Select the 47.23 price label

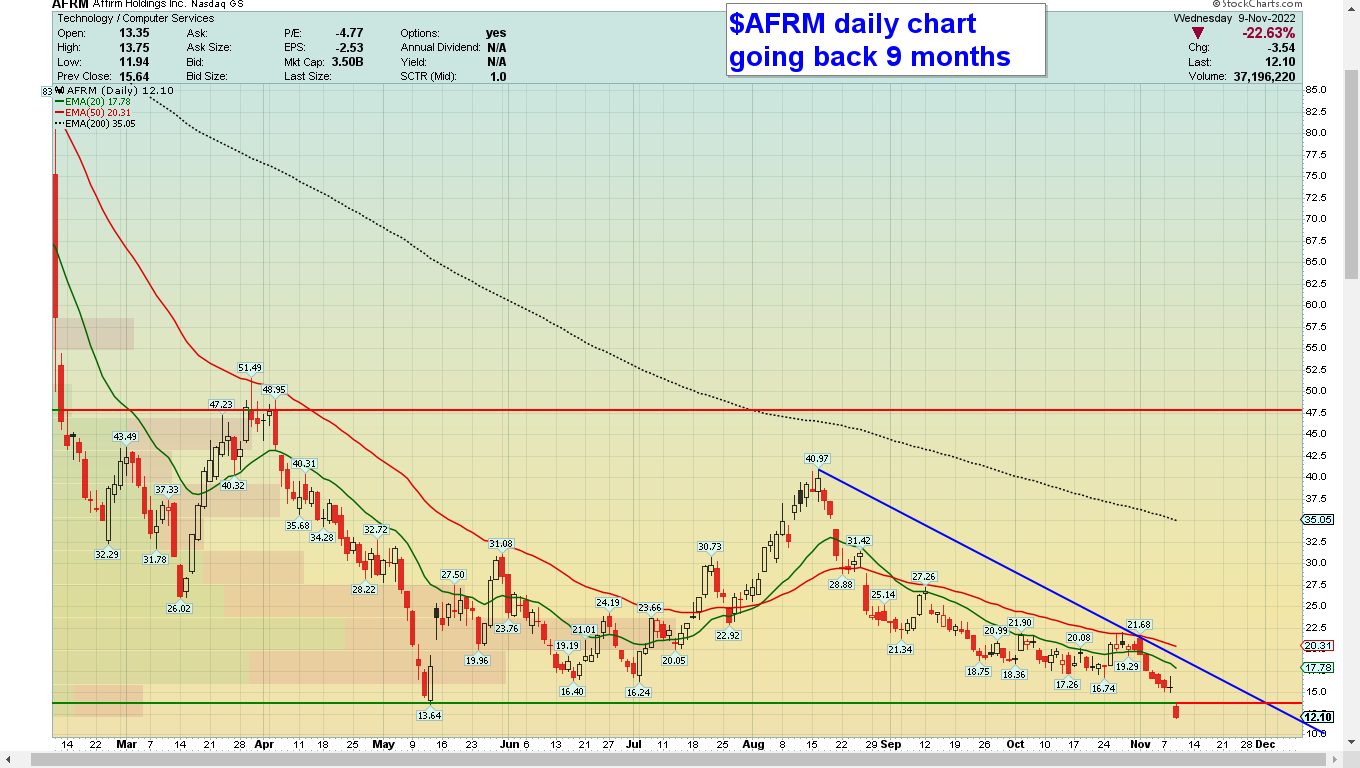(x=221, y=404)
